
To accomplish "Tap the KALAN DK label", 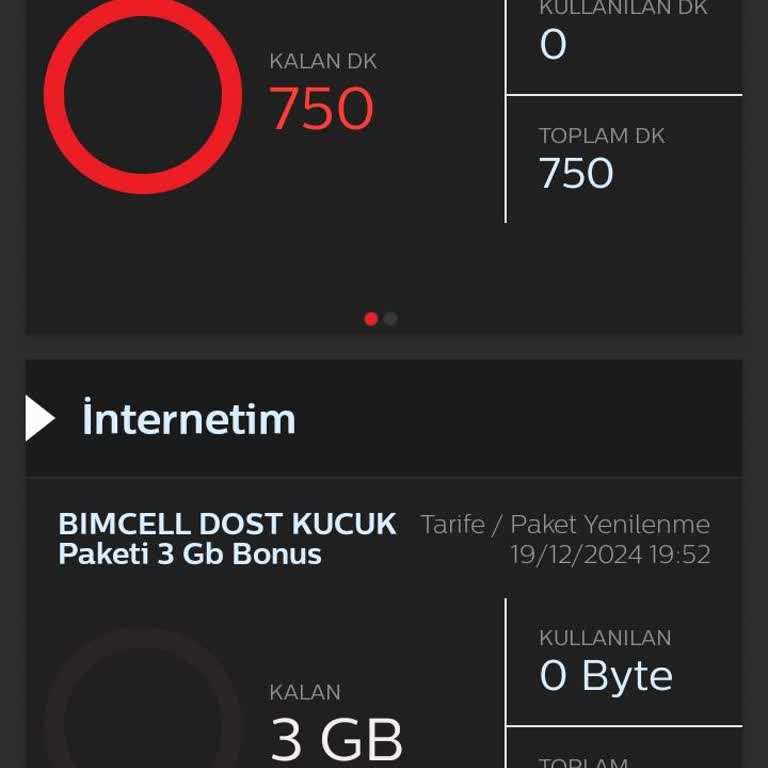I will (x=322, y=61).
